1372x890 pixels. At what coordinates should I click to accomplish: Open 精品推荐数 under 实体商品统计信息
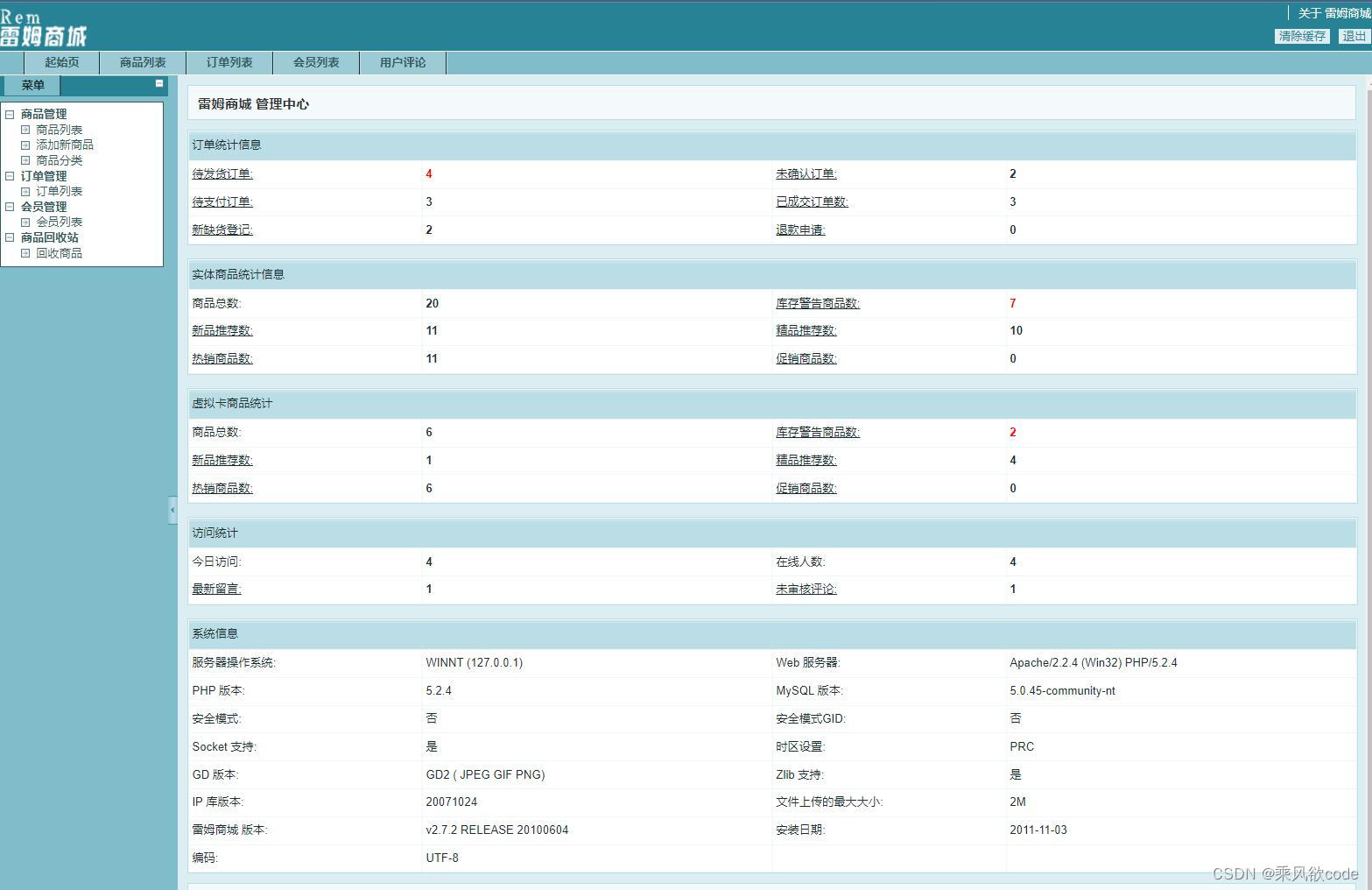pos(806,330)
